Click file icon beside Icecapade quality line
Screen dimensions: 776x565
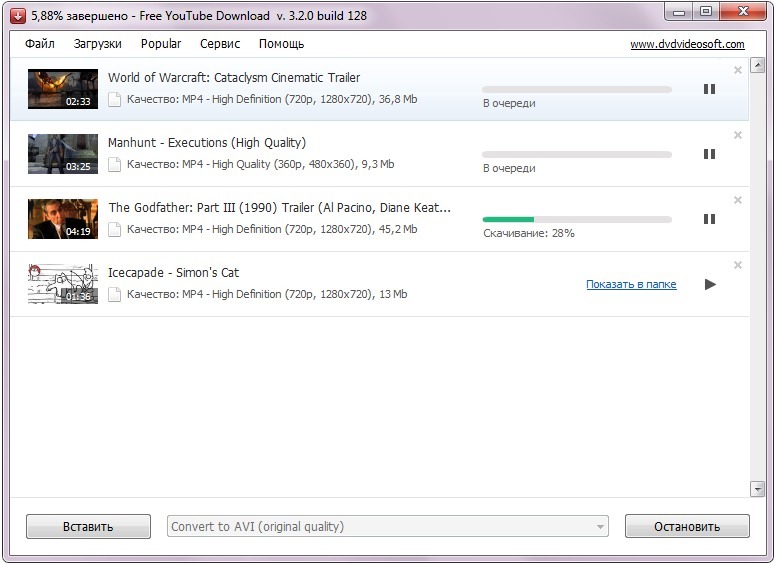click(115, 294)
